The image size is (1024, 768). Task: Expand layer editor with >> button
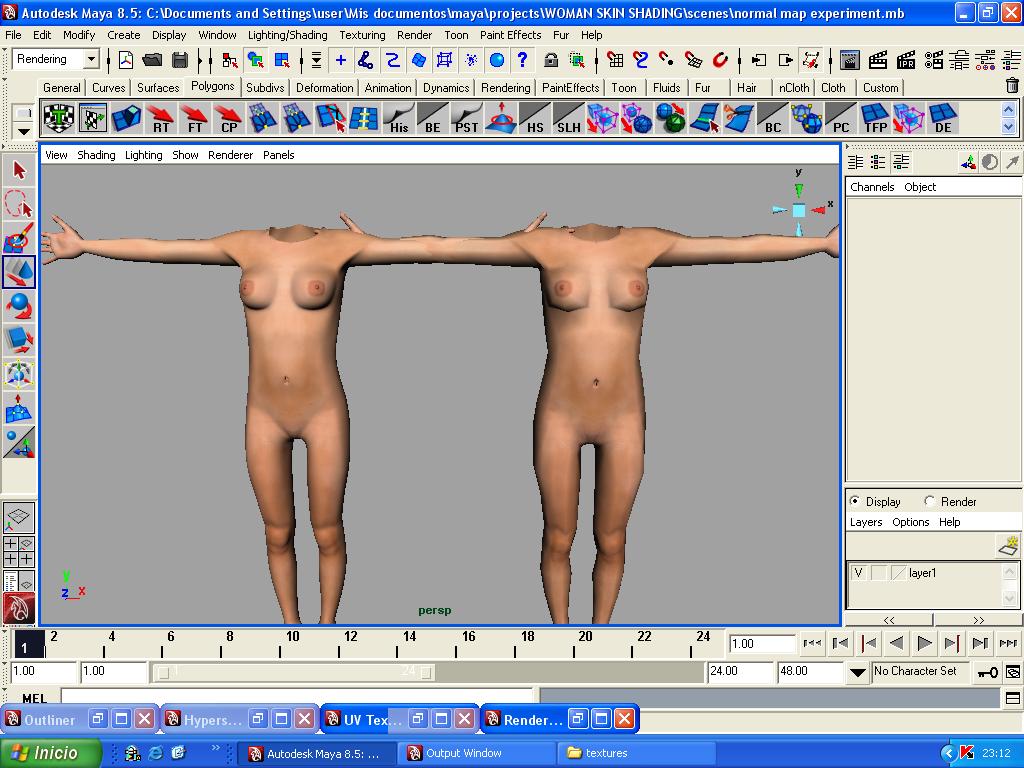(x=978, y=620)
